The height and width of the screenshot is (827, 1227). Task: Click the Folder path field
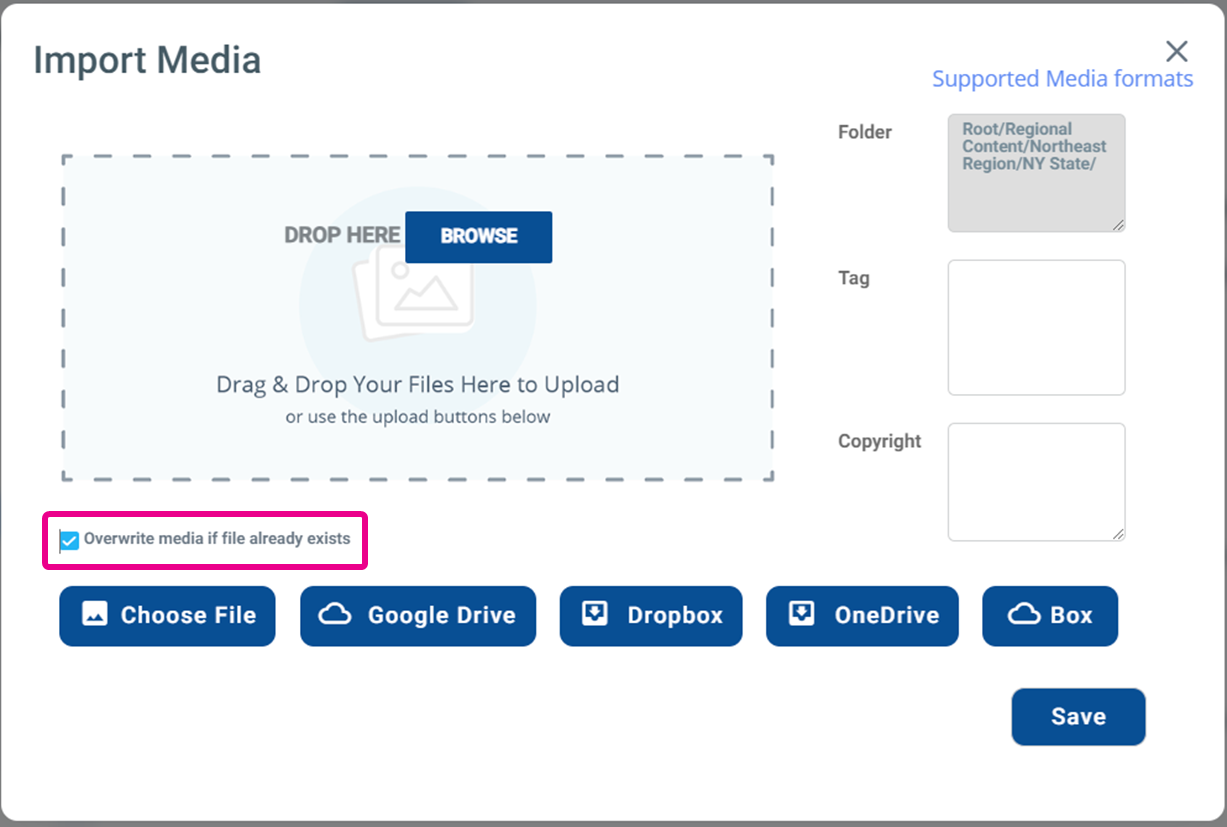click(1037, 173)
